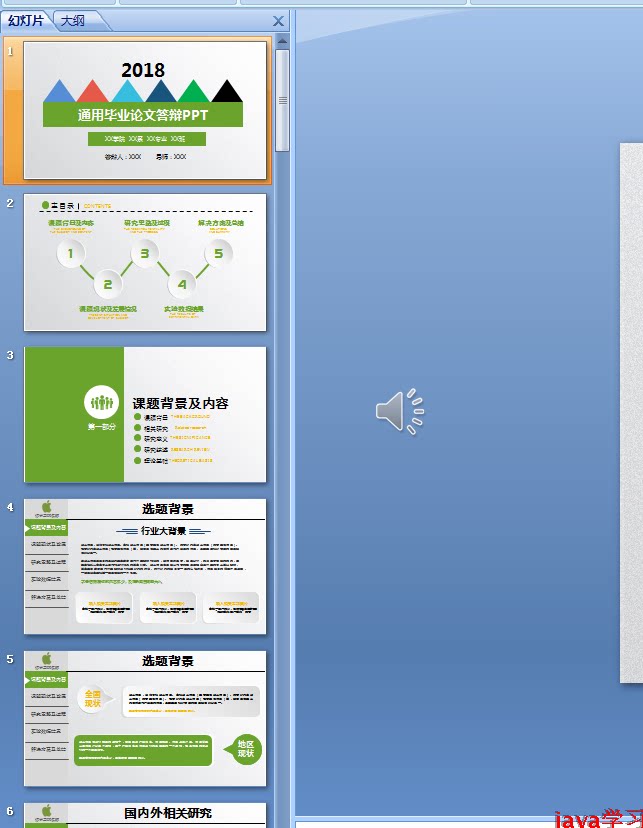Click the scroll up arrow of thumbnail pane
Screen dimensions: 643x828
[282, 41]
